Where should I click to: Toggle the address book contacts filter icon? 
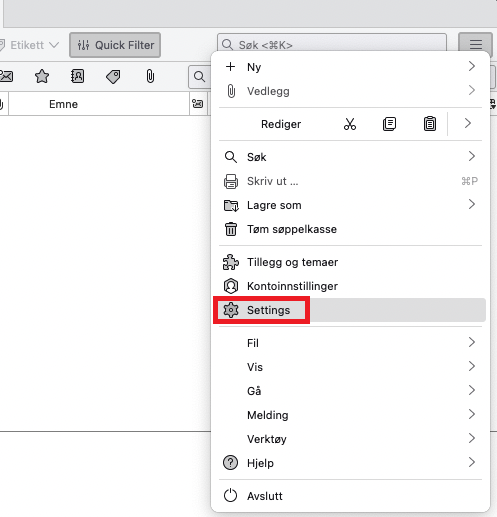coord(78,76)
